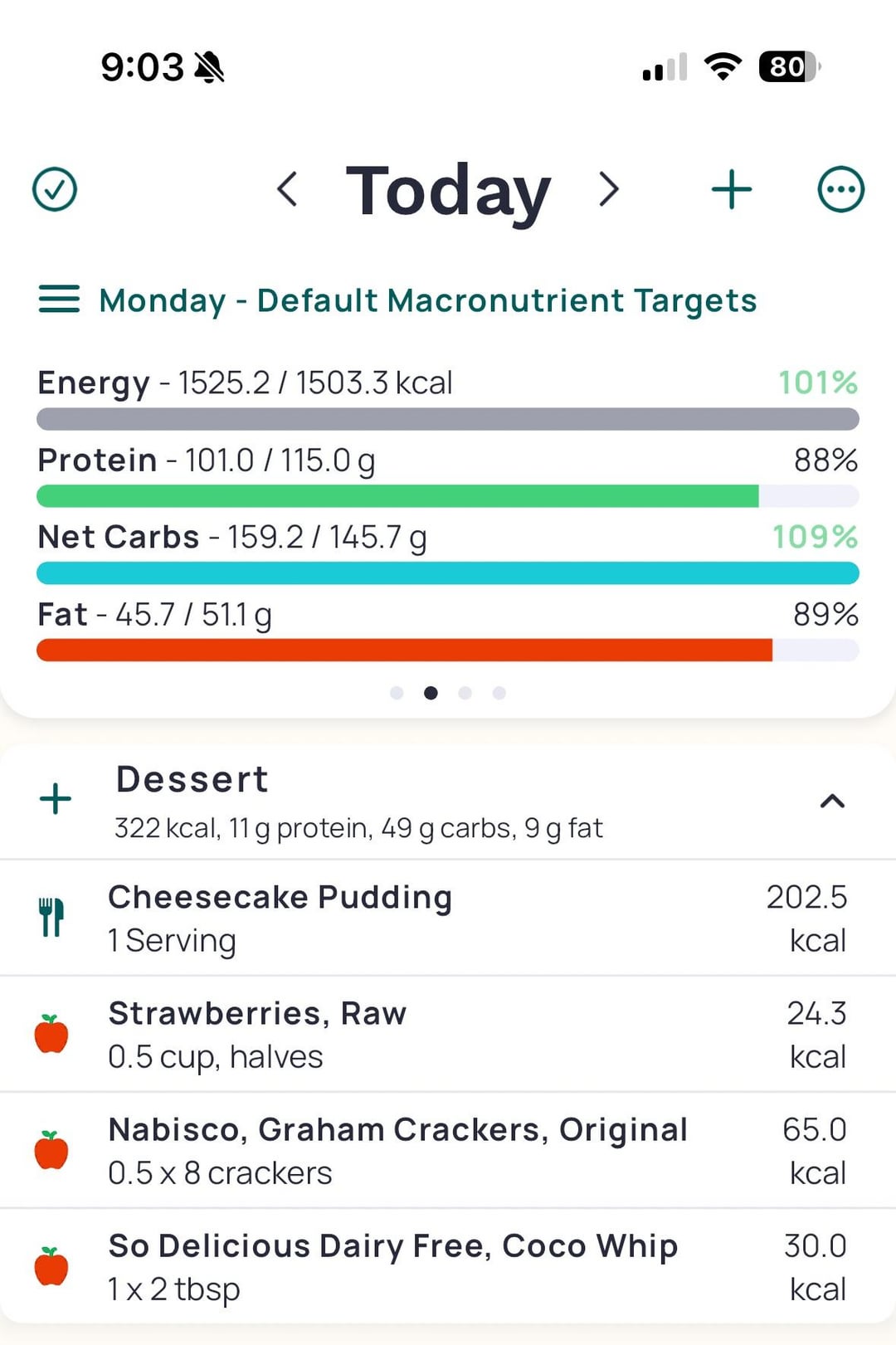Image resolution: width=896 pixels, height=1345 pixels.
Task: Tap the fork and knife recipe icon
Action: [x=51, y=918]
